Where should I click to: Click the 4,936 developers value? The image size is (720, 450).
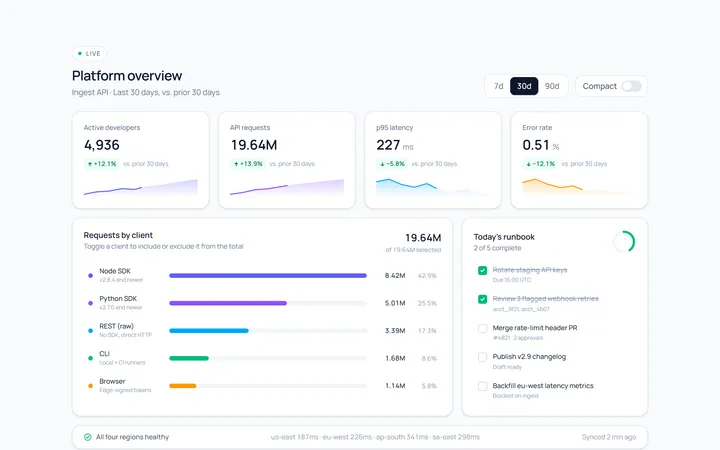(x=101, y=145)
